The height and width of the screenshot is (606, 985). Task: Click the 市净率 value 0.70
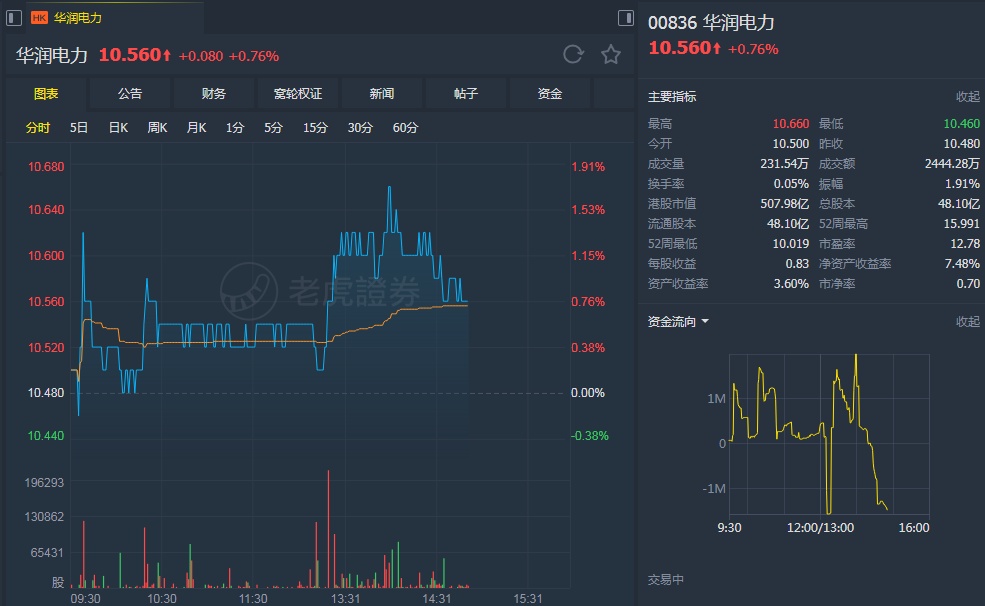pos(968,284)
